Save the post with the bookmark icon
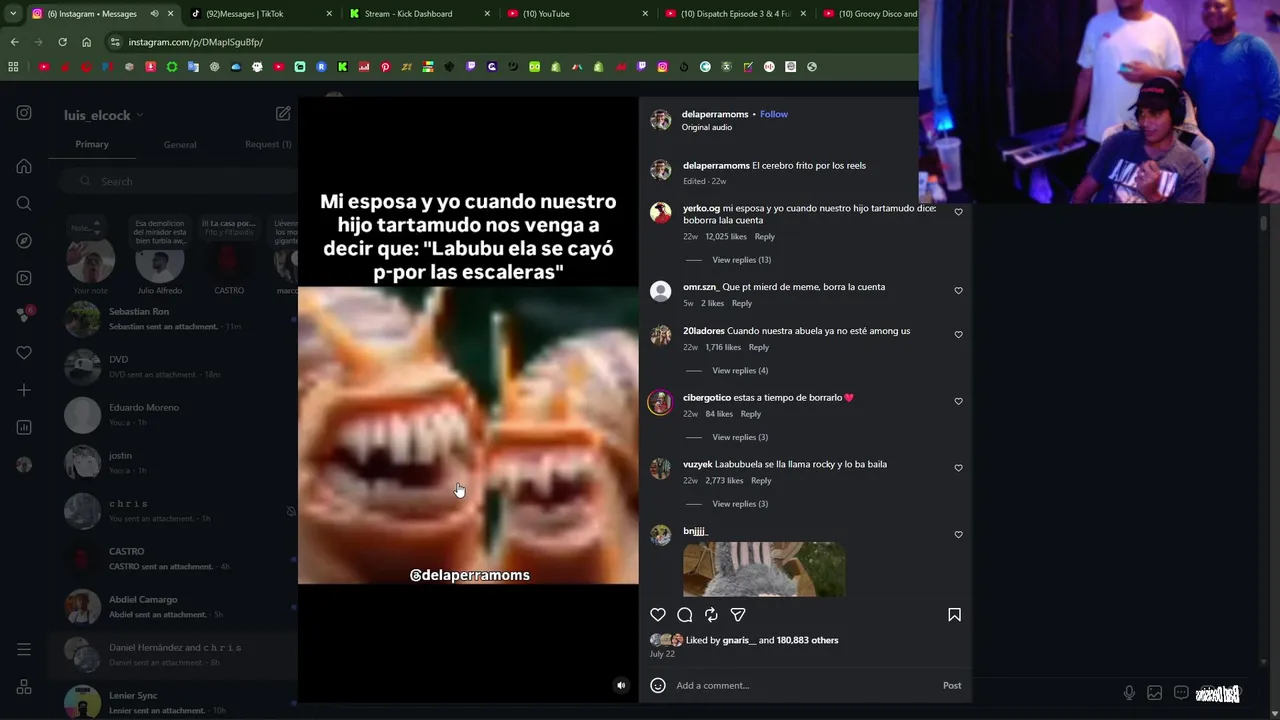1280x720 pixels. [x=954, y=615]
